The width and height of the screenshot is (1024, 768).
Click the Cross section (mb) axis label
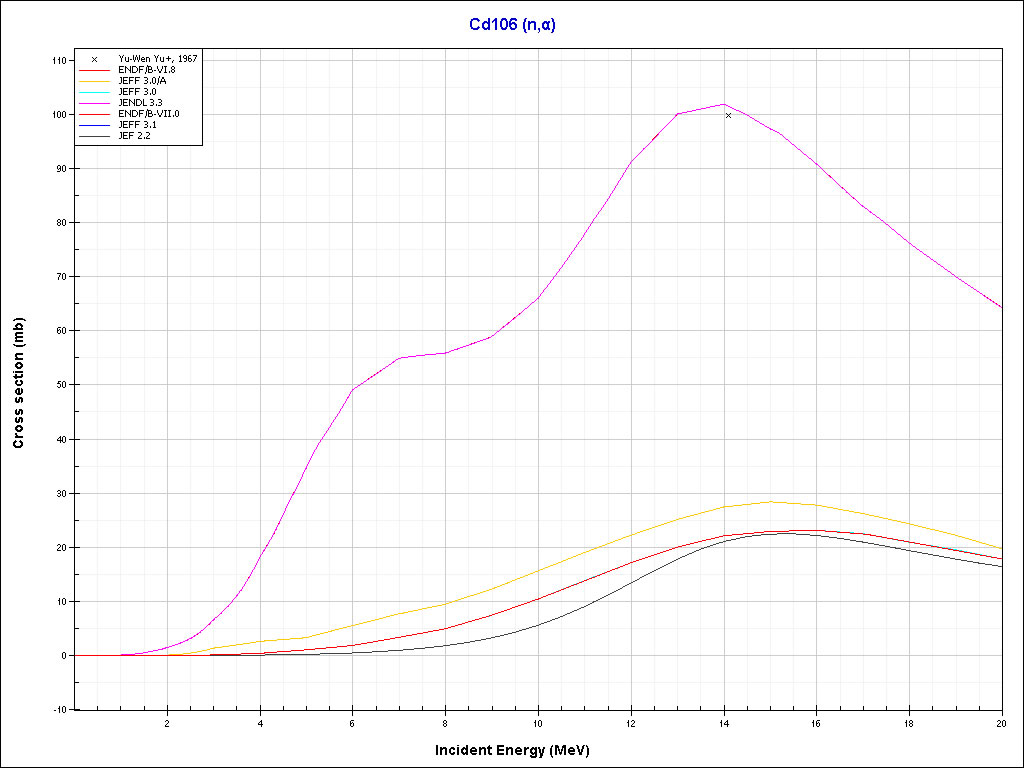tap(19, 383)
